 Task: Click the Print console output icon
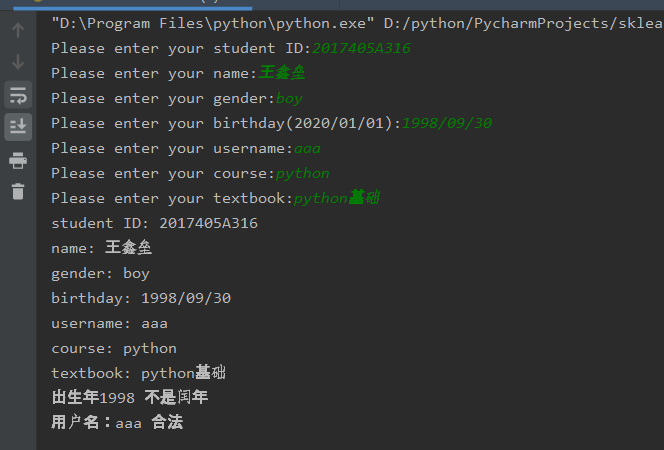click(x=18, y=160)
